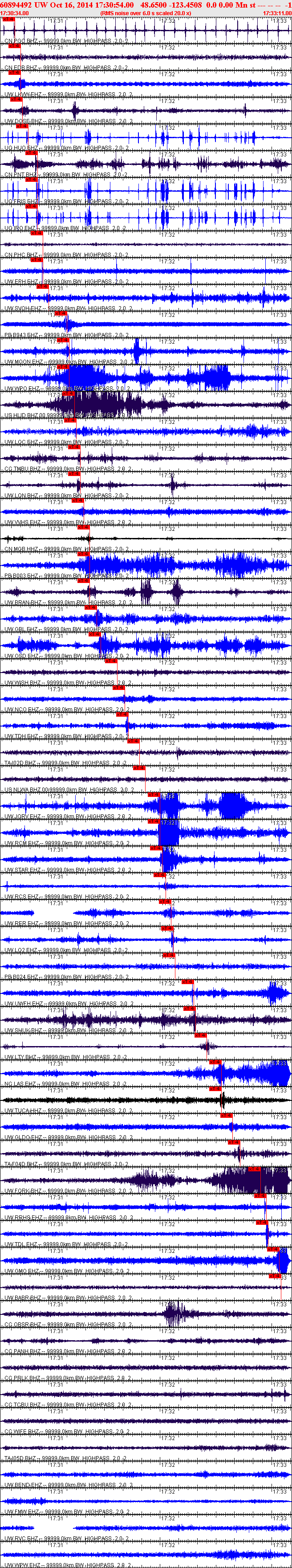
Task: Select the CN PNT BHZ trace label
Action: (x=66, y=175)
